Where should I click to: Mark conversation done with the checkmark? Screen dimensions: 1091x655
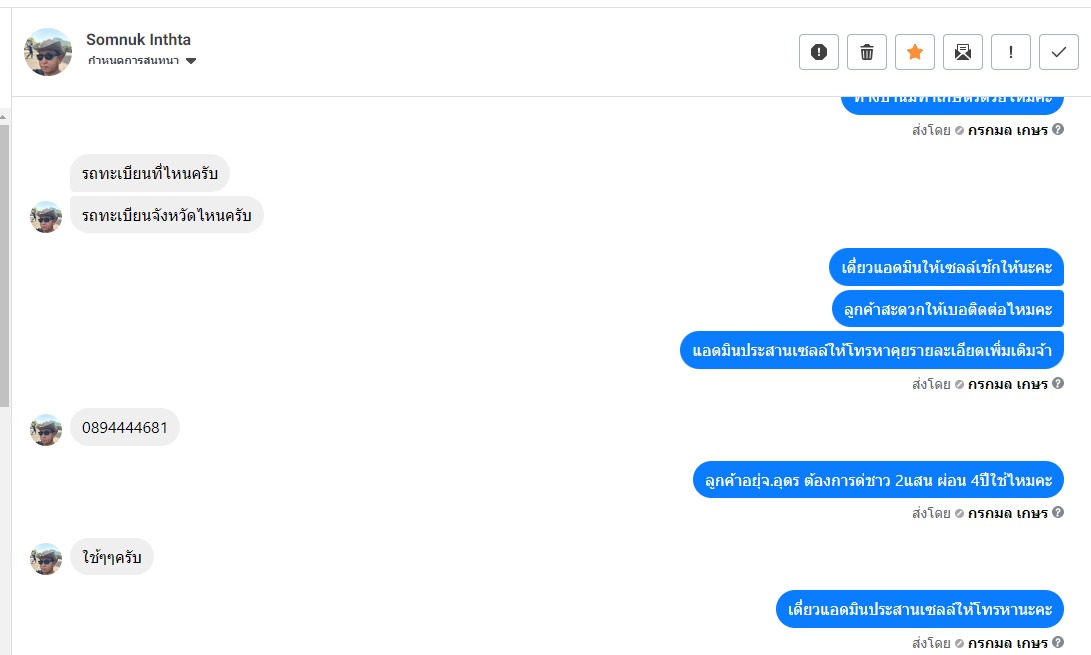click(x=1058, y=52)
